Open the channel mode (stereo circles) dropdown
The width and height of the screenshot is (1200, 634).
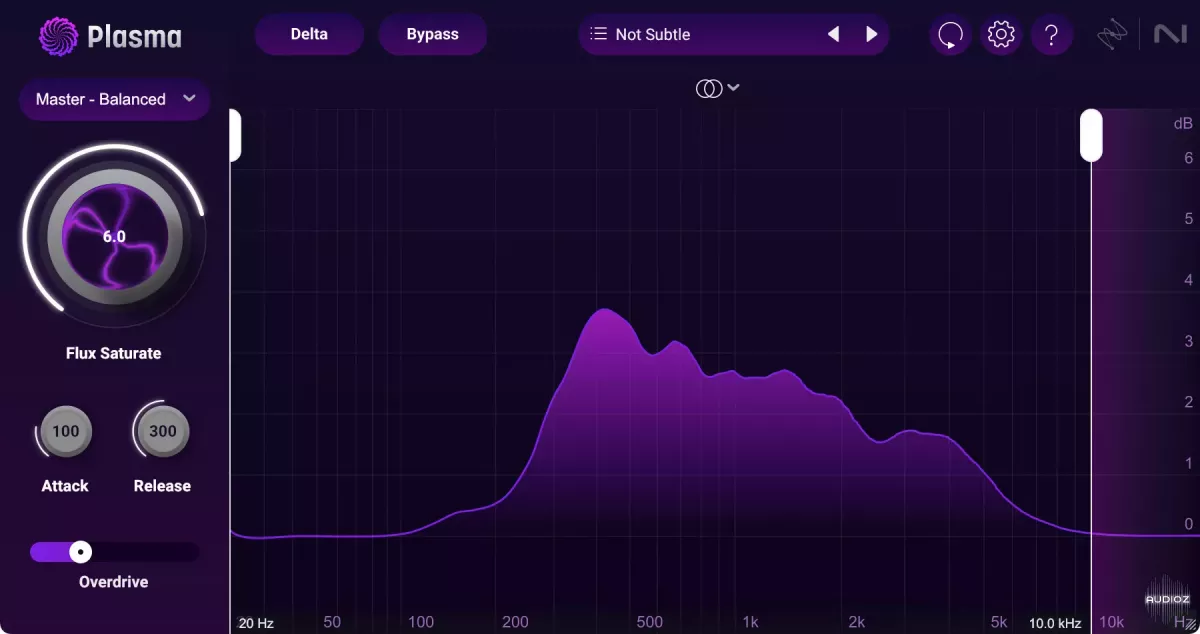[x=717, y=88]
